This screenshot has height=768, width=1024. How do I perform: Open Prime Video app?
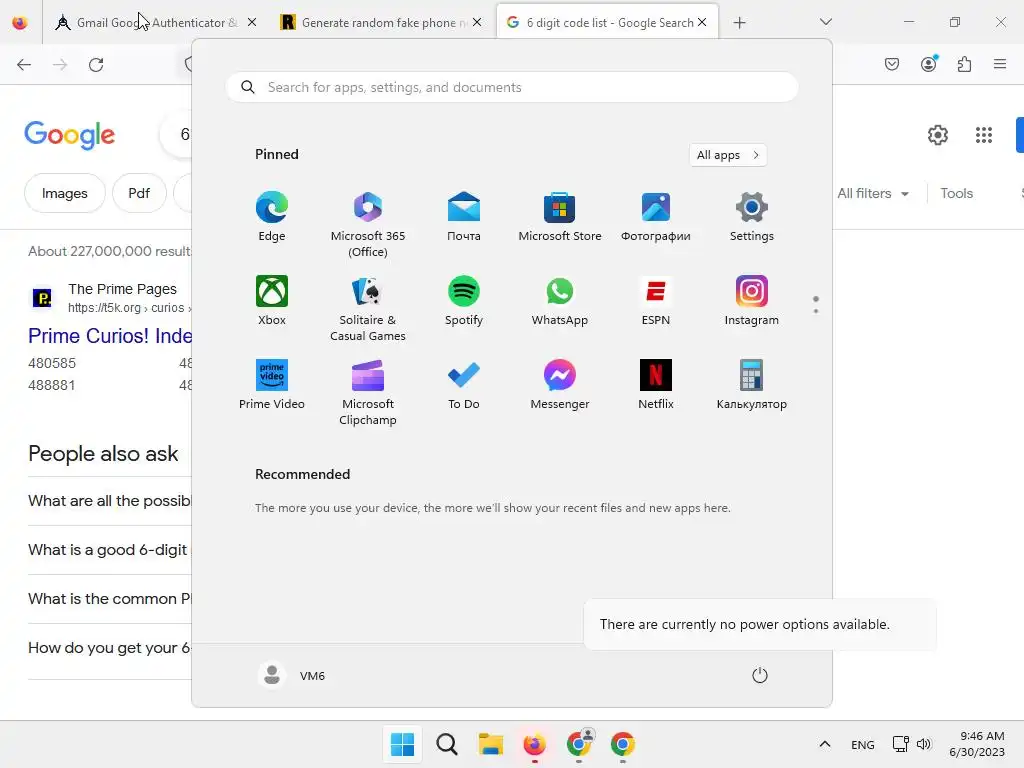coord(272,385)
